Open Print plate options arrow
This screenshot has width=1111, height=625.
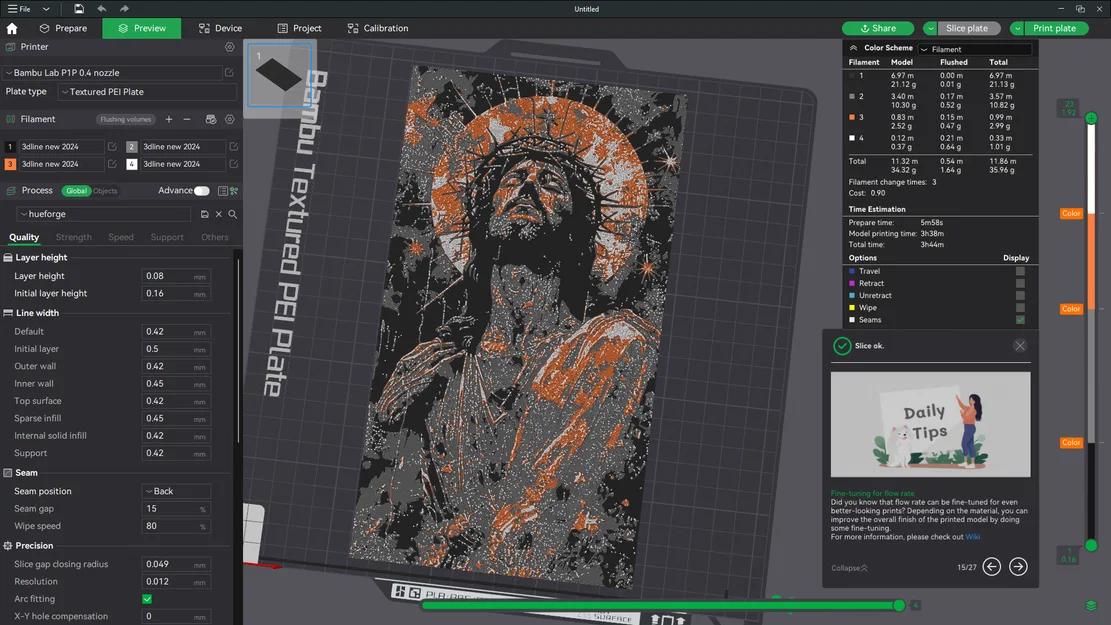coord(1017,28)
